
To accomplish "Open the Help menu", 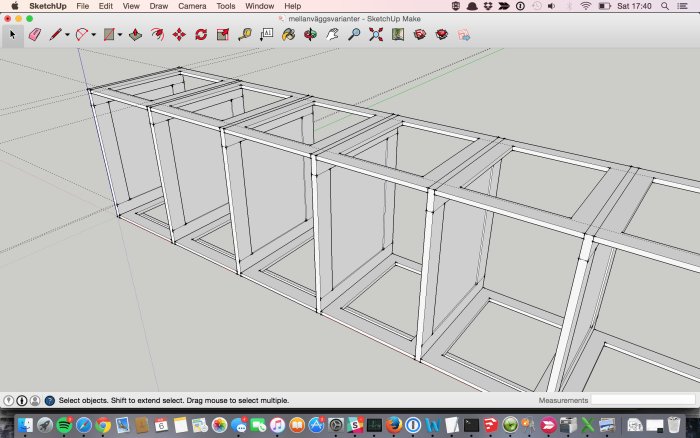I will pyautogui.click(x=292, y=6).
